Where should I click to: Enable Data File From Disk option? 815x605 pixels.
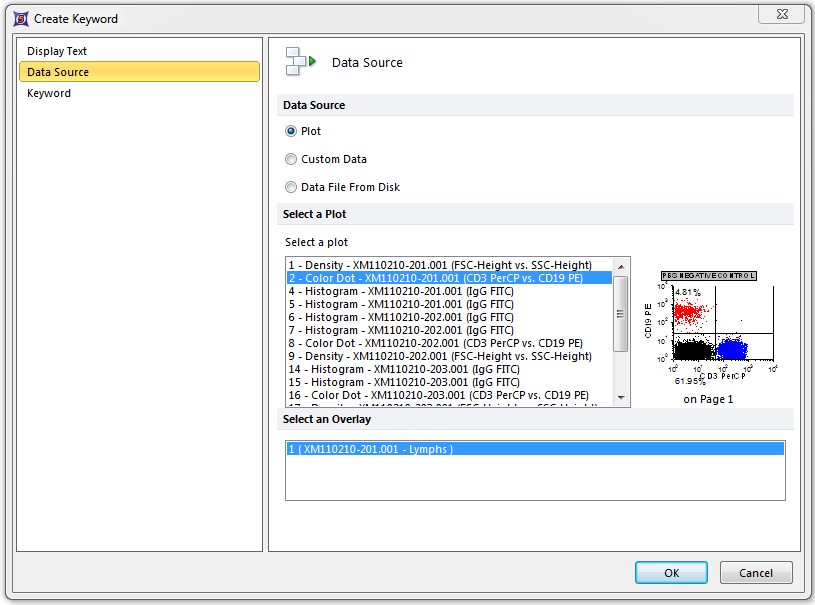pyautogui.click(x=291, y=187)
